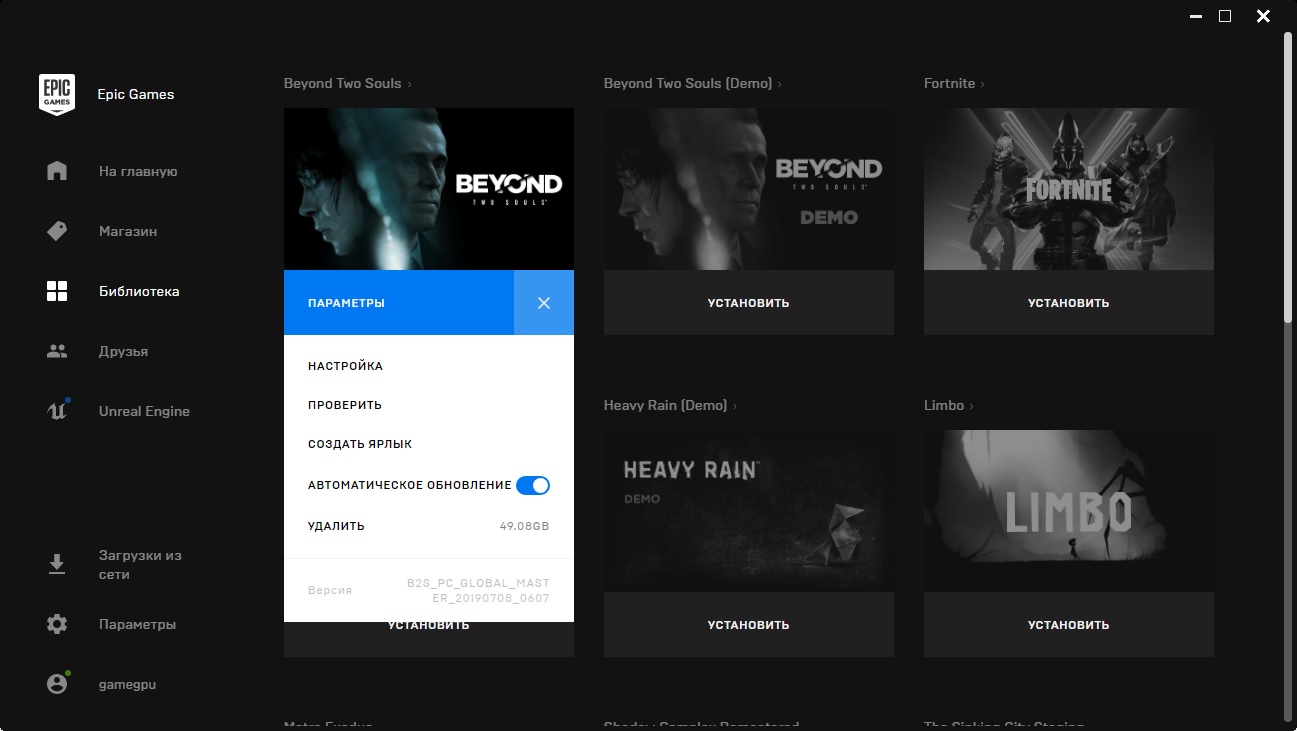Image resolution: width=1297 pixels, height=731 pixels.
Task: Expand the Beyond Two Souls title chevron
Action: pyautogui.click(x=409, y=84)
